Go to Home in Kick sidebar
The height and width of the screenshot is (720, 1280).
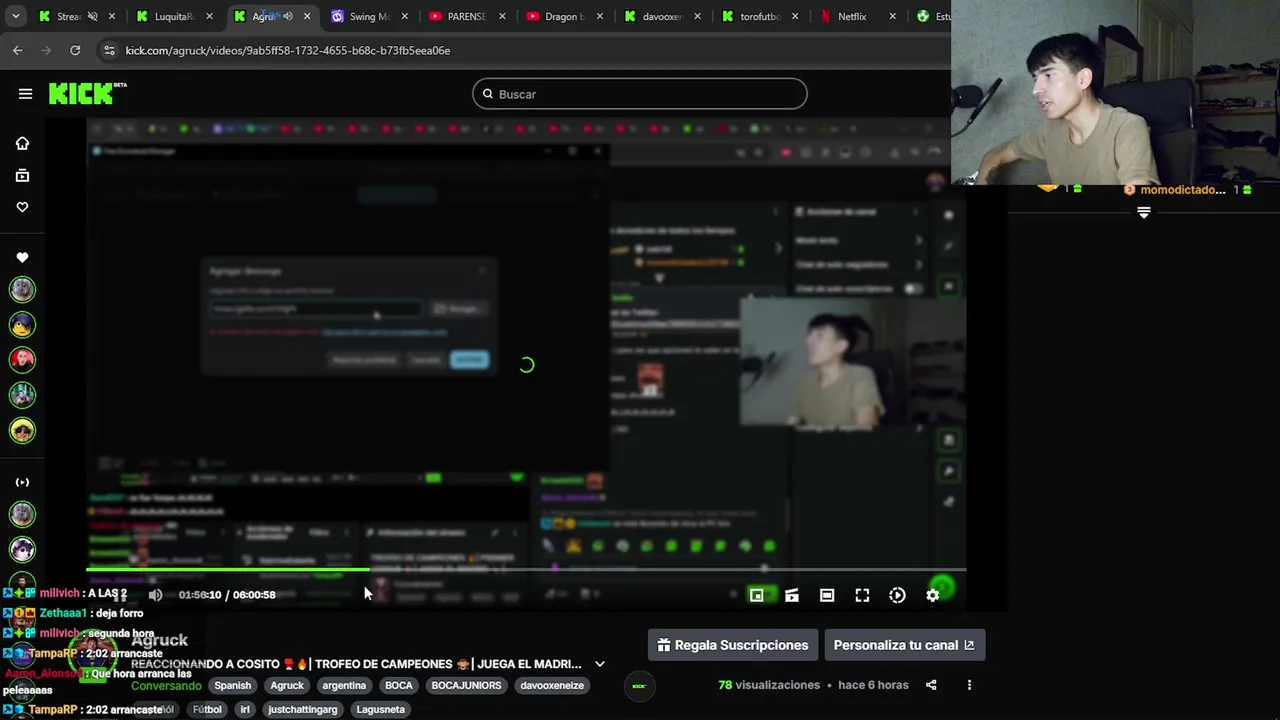(22, 143)
